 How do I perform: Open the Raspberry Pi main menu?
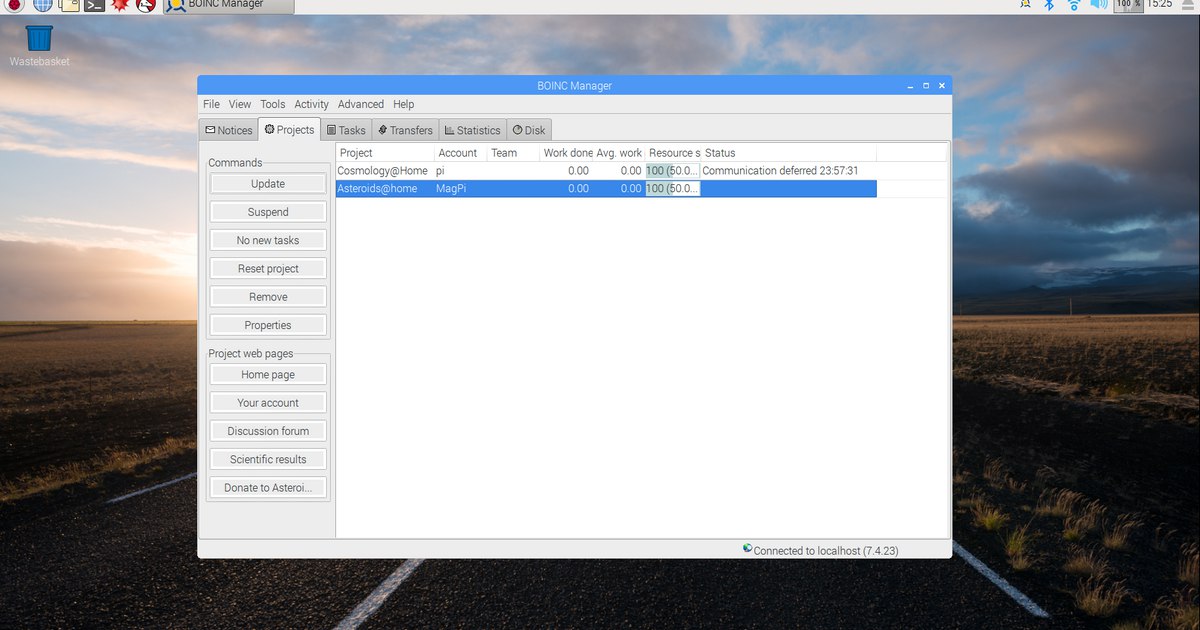(x=16, y=4)
